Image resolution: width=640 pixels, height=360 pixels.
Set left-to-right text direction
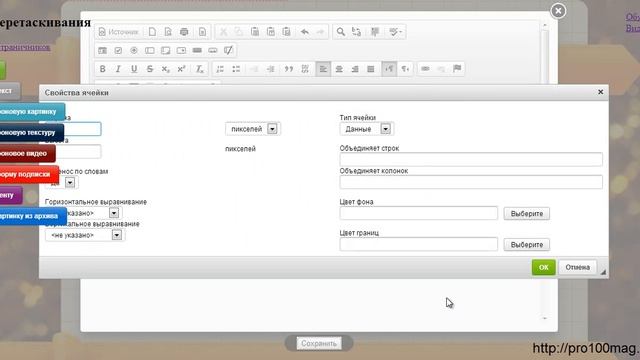click(389, 69)
